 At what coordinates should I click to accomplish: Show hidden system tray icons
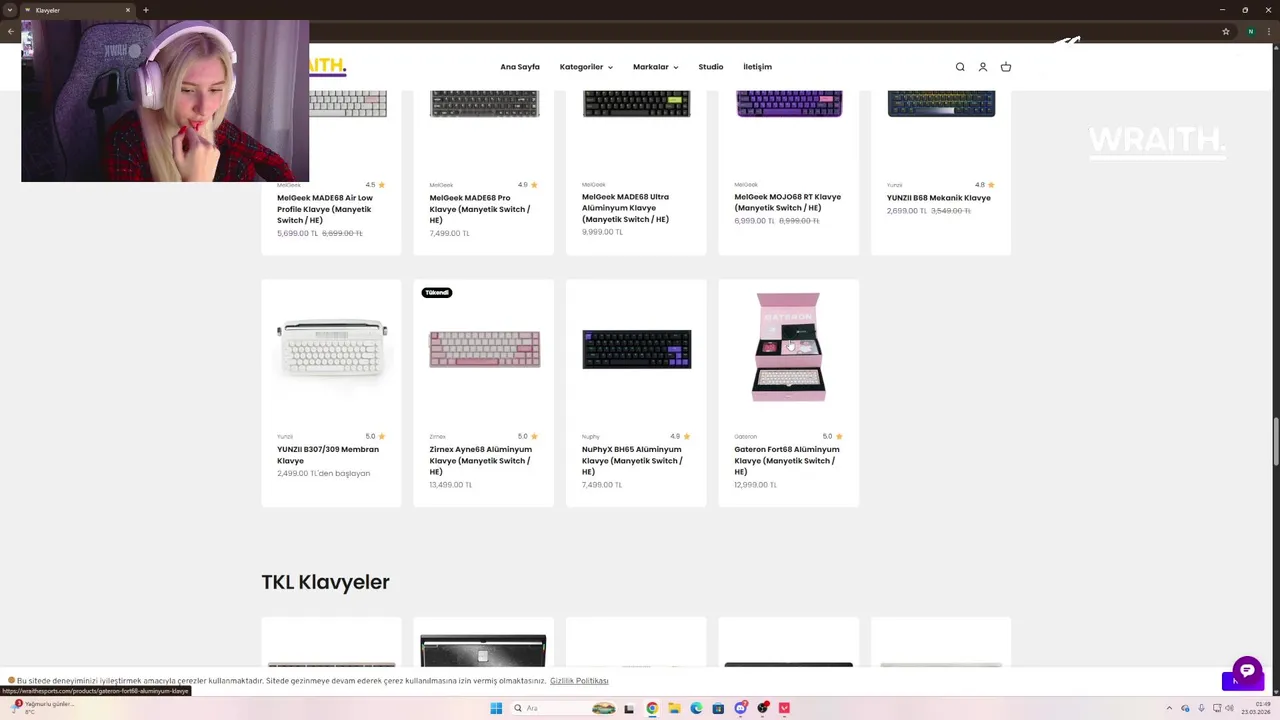1170,708
